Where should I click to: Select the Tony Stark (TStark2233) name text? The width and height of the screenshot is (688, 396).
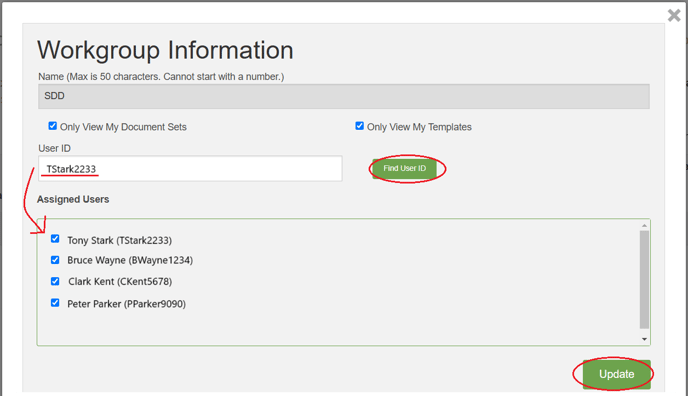coord(119,240)
